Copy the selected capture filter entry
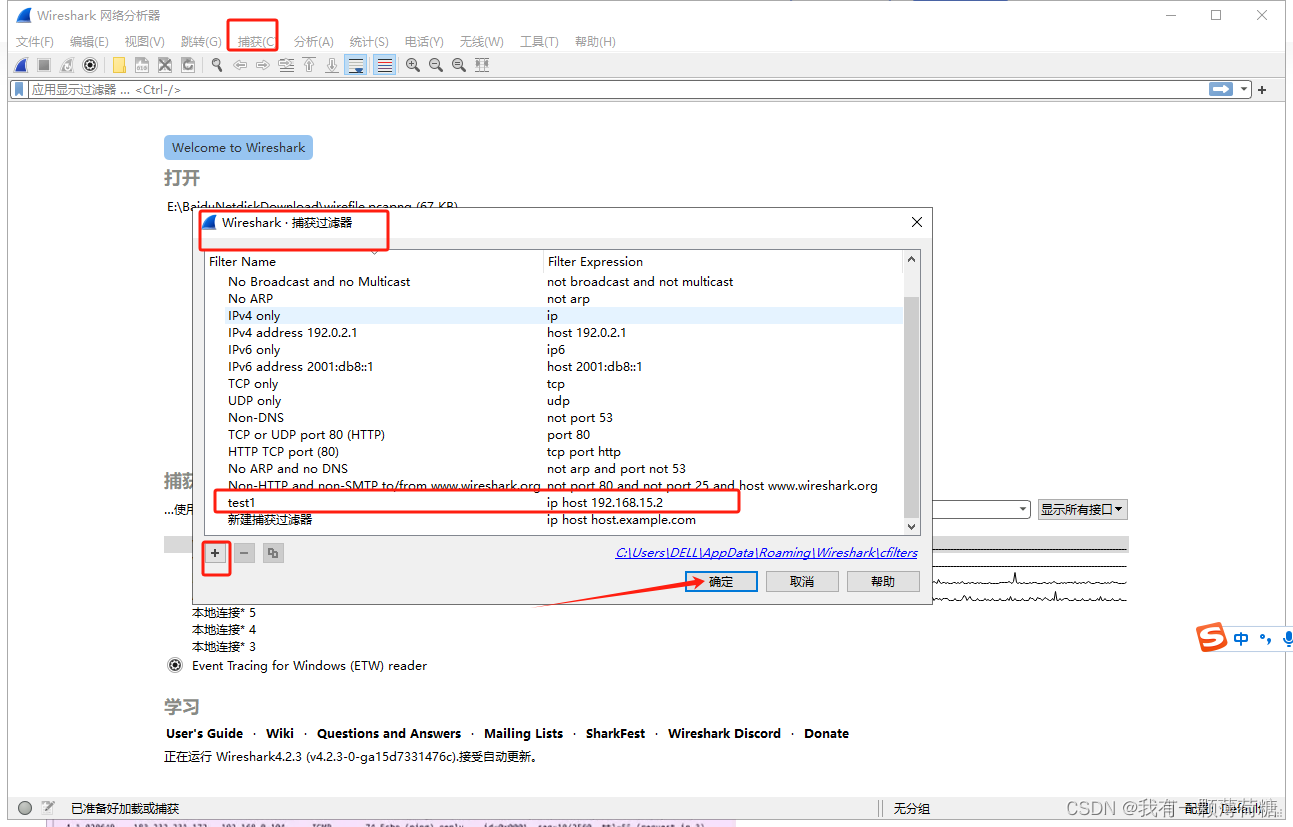The width and height of the screenshot is (1293, 827). click(x=273, y=553)
